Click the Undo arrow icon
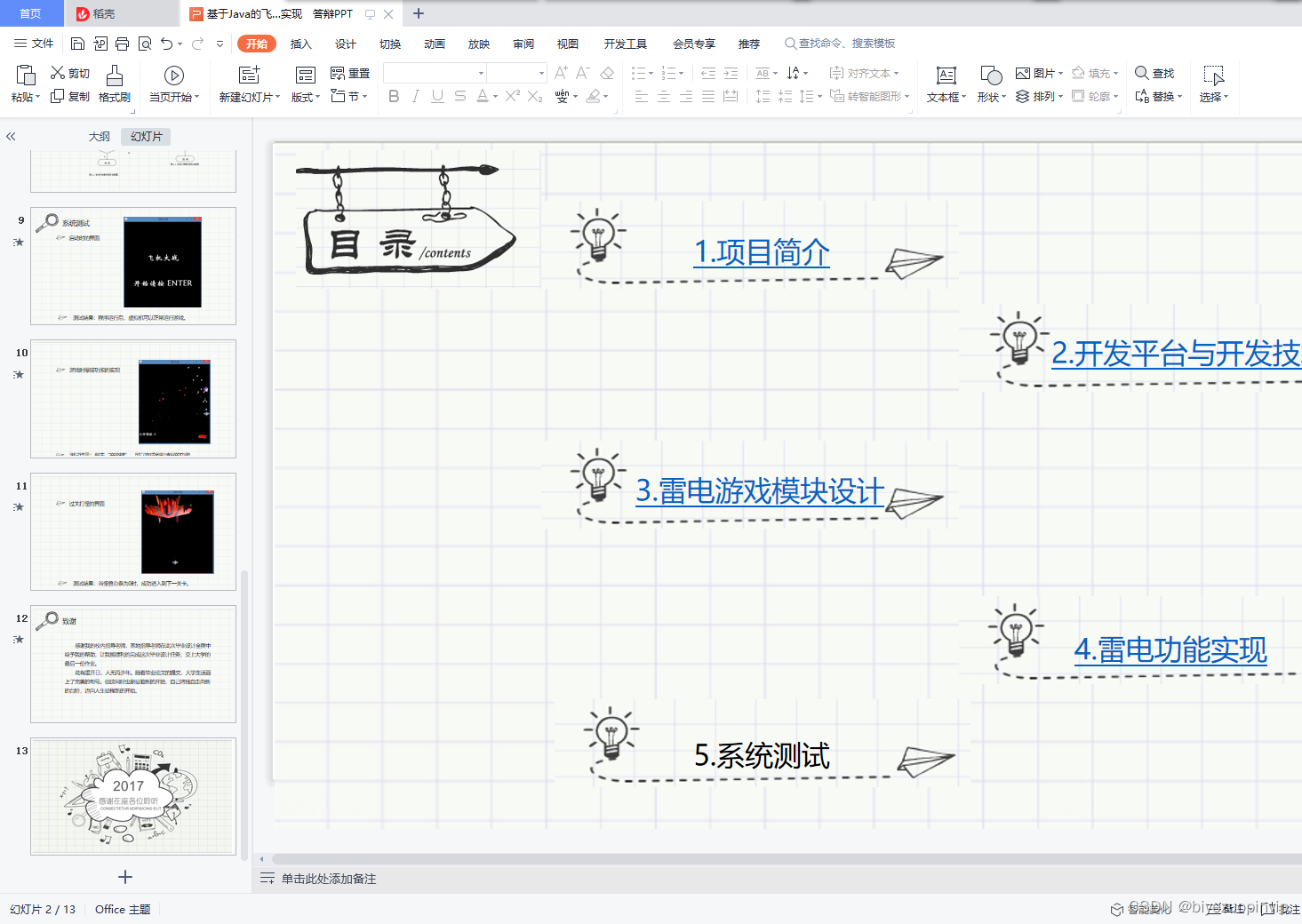The height and width of the screenshot is (924, 1302). pos(166,44)
